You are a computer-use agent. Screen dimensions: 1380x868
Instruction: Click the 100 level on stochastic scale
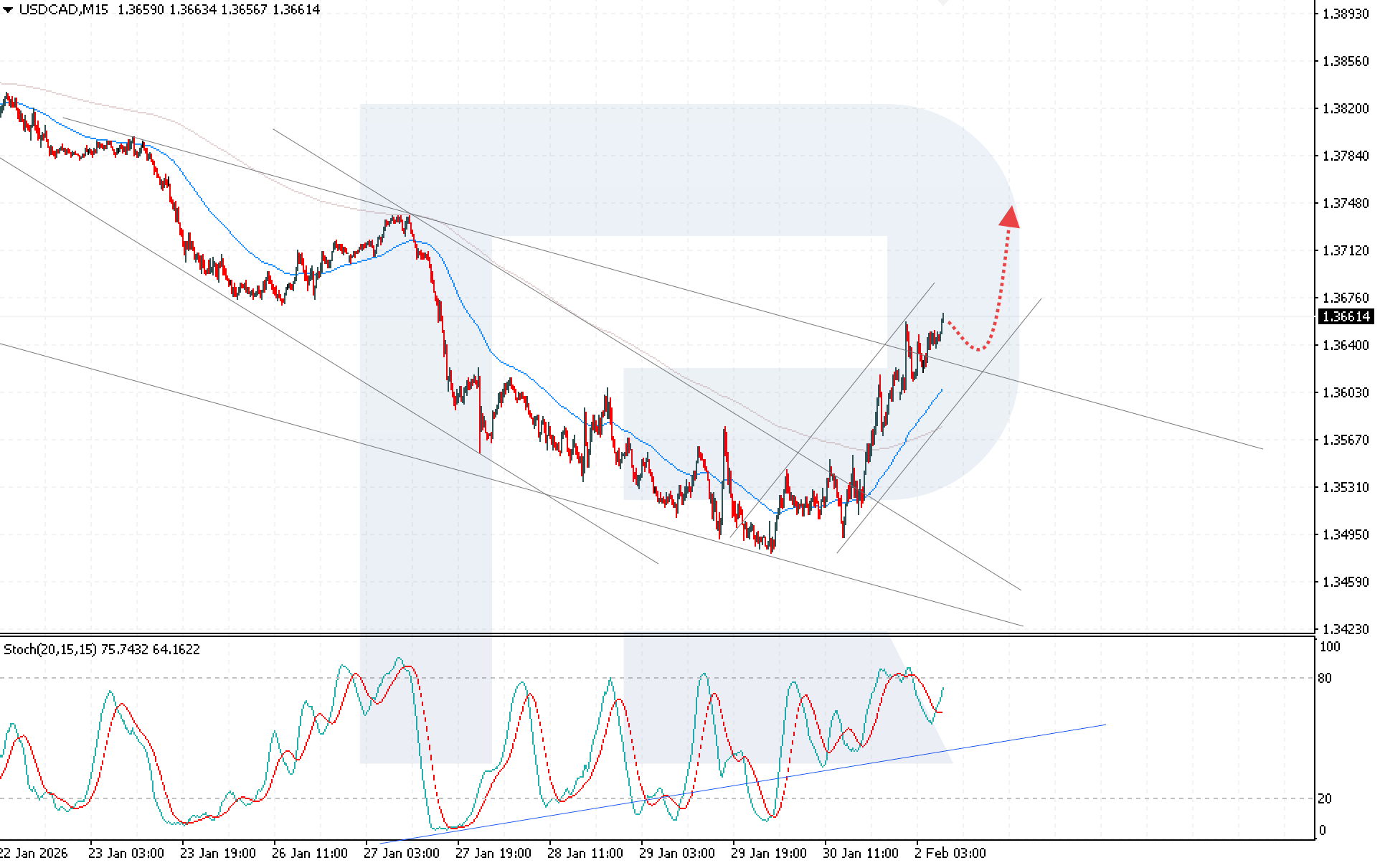[x=1329, y=646]
